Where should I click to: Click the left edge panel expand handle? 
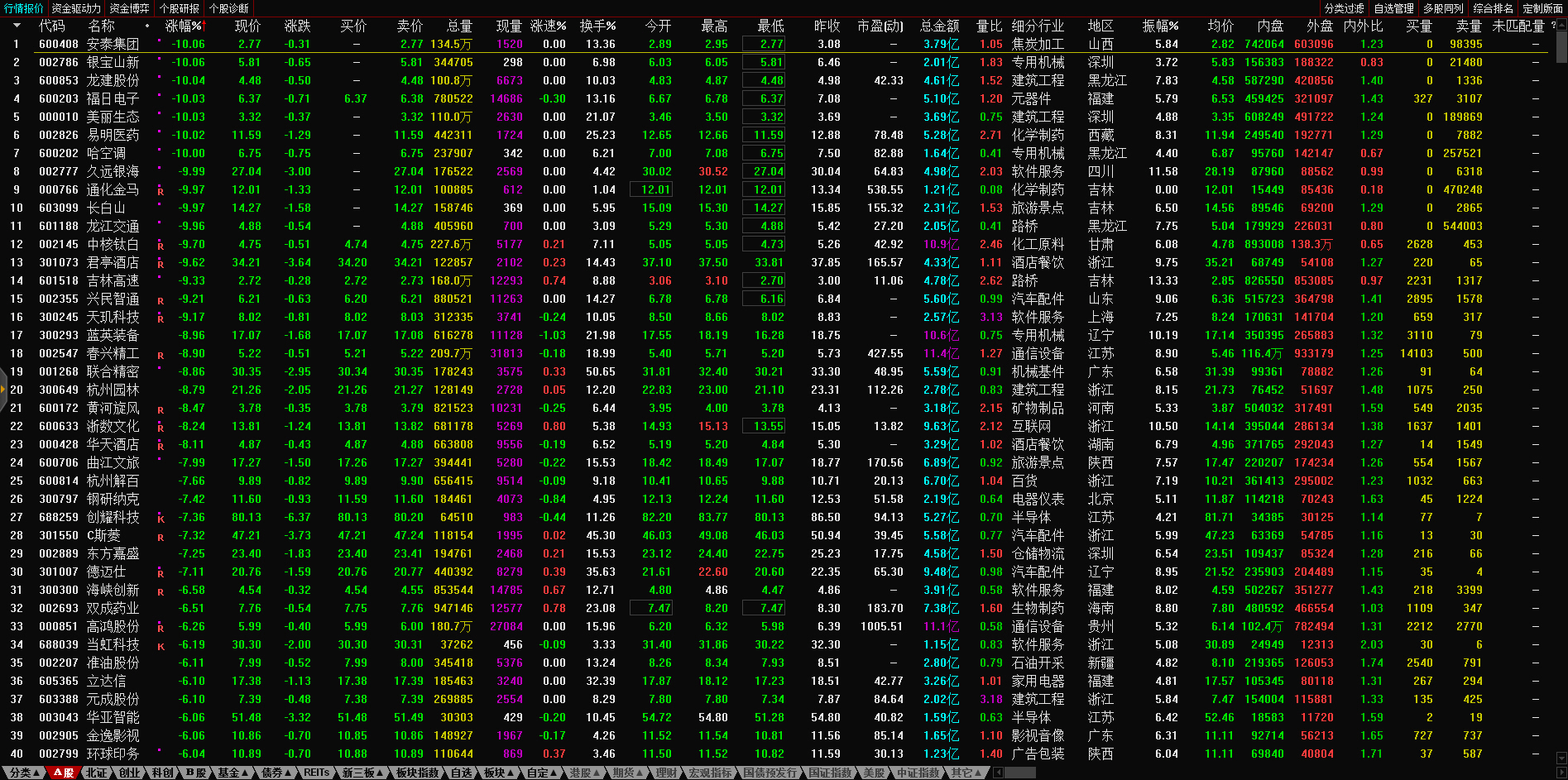[3, 395]
